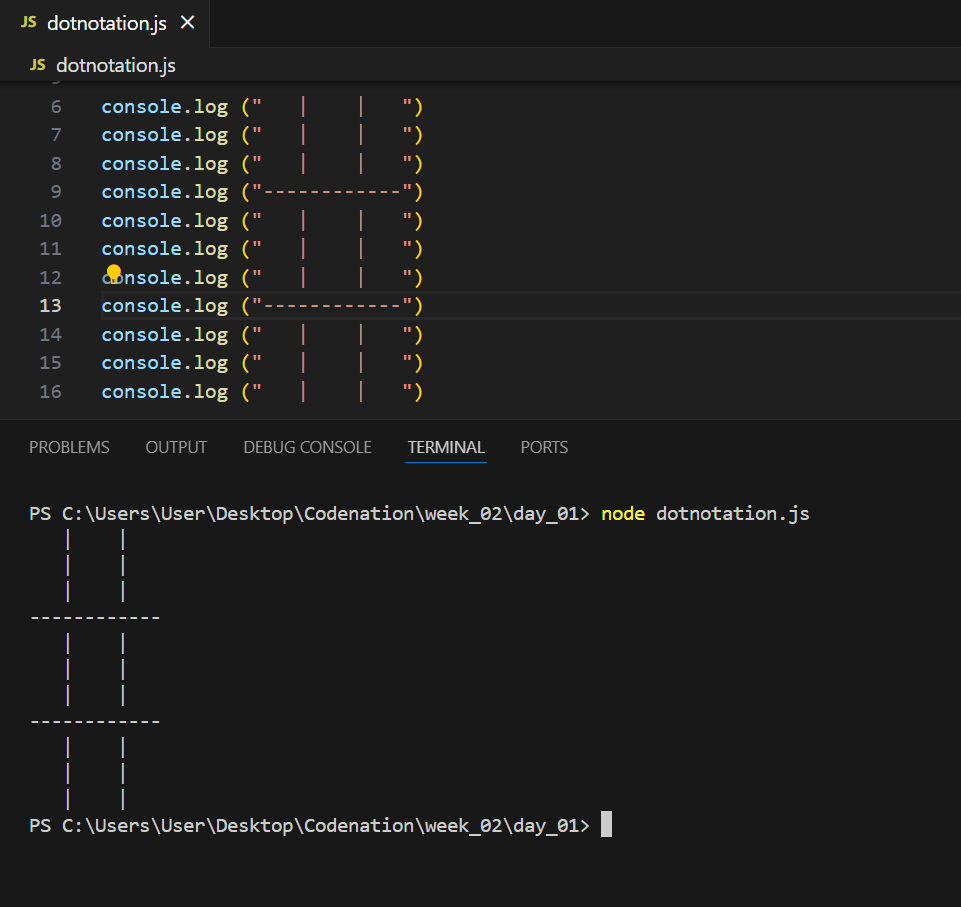Show the DEBUG CONSOLE tab

(x=308, y=447)
